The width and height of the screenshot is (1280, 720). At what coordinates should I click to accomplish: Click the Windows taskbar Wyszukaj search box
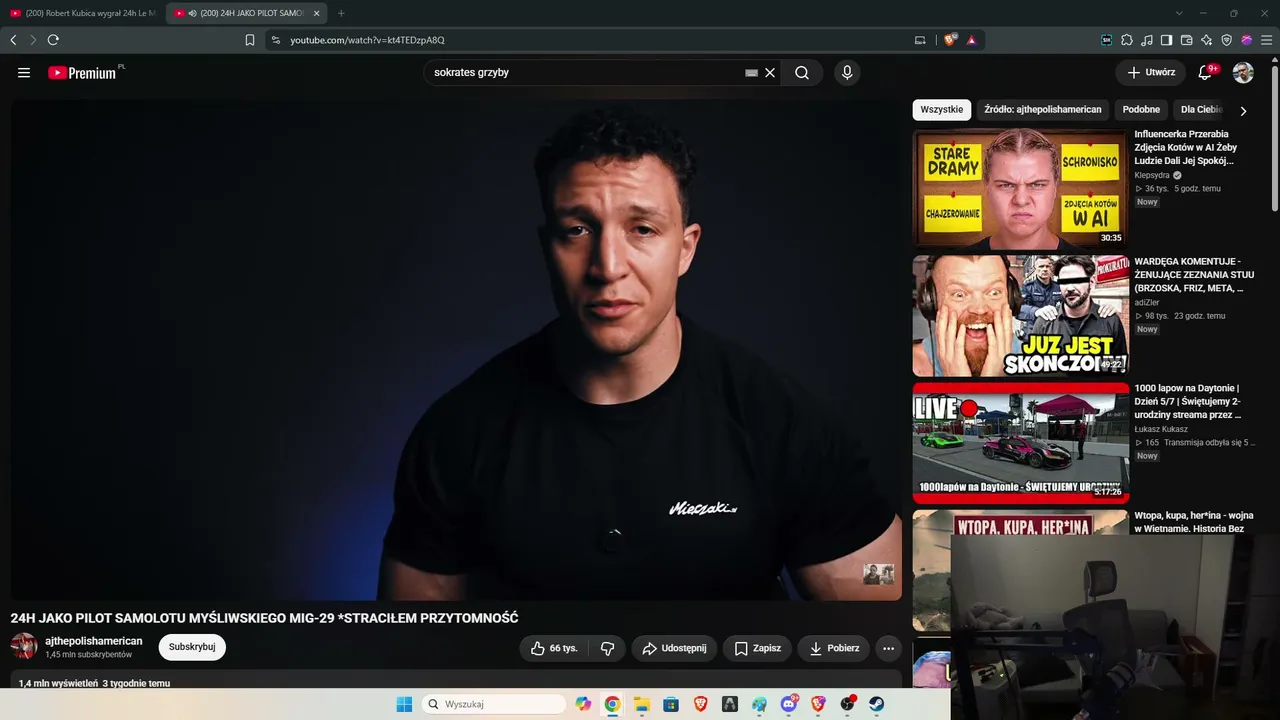[x=494, y=704]
